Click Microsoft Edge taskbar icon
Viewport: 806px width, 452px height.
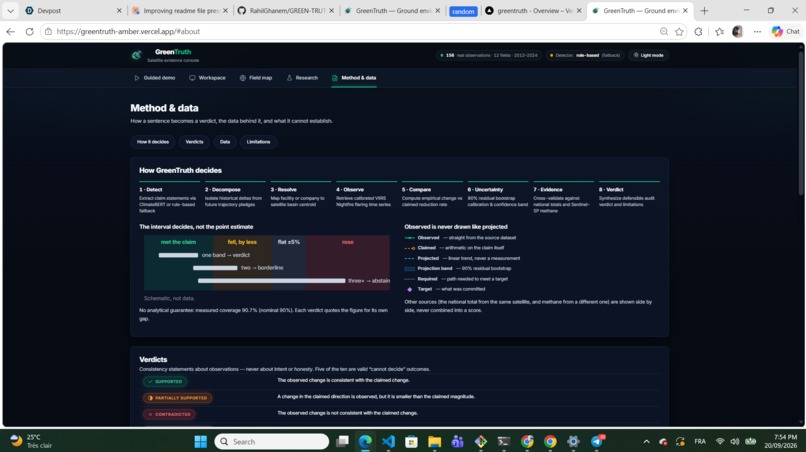pyautogui.click(x=365, y=441)
